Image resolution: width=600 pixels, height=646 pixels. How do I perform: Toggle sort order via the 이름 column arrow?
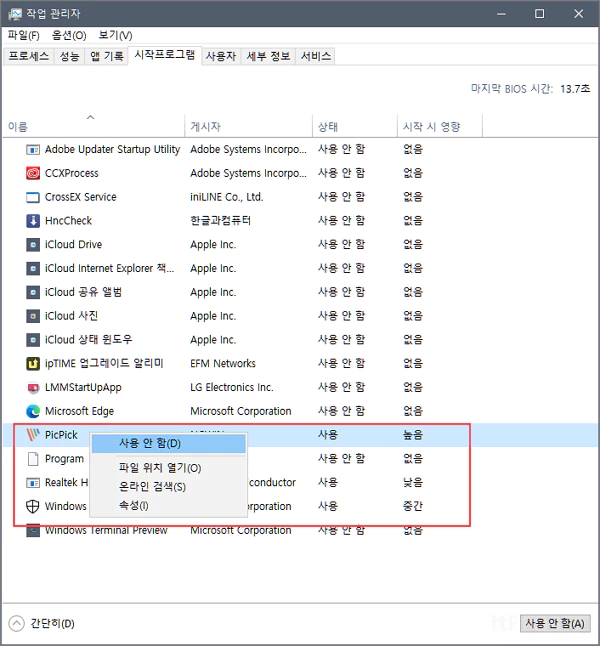click(x=91, y=117)
